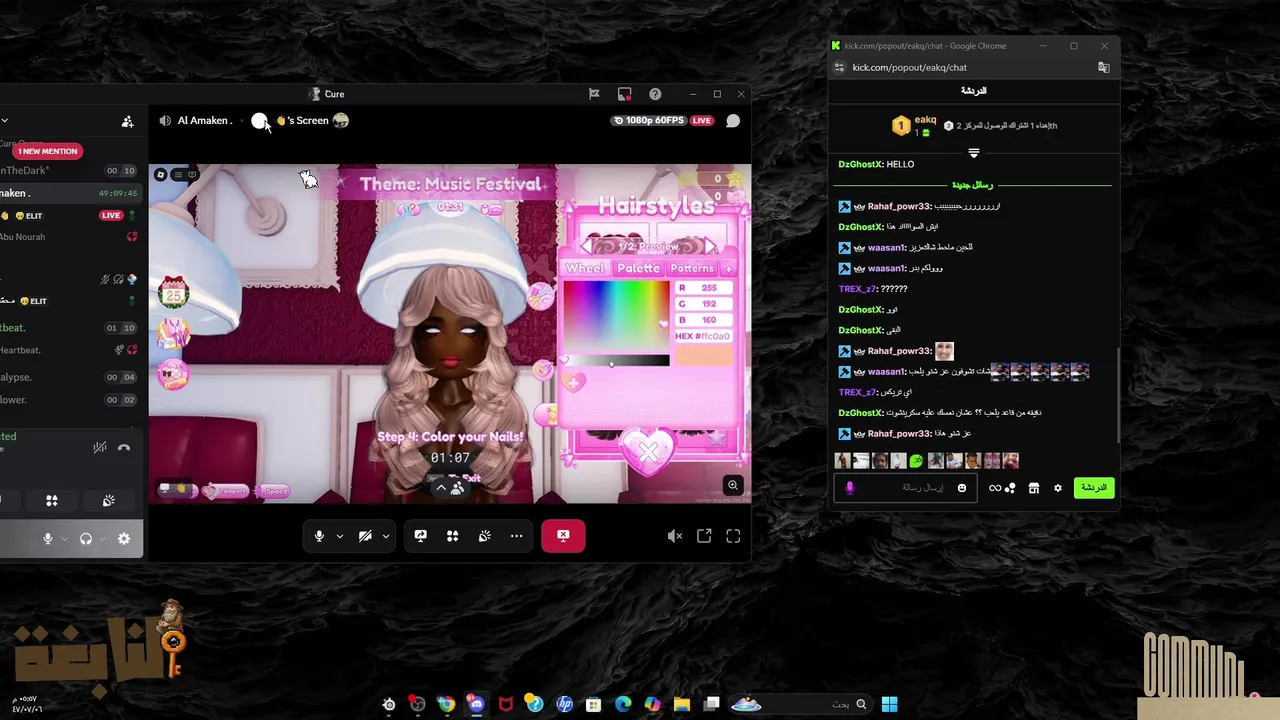The width and height of the screenshot is (1280, 720).
Task: Open soundboard icon in call controls bar
Action: point(485,536)
